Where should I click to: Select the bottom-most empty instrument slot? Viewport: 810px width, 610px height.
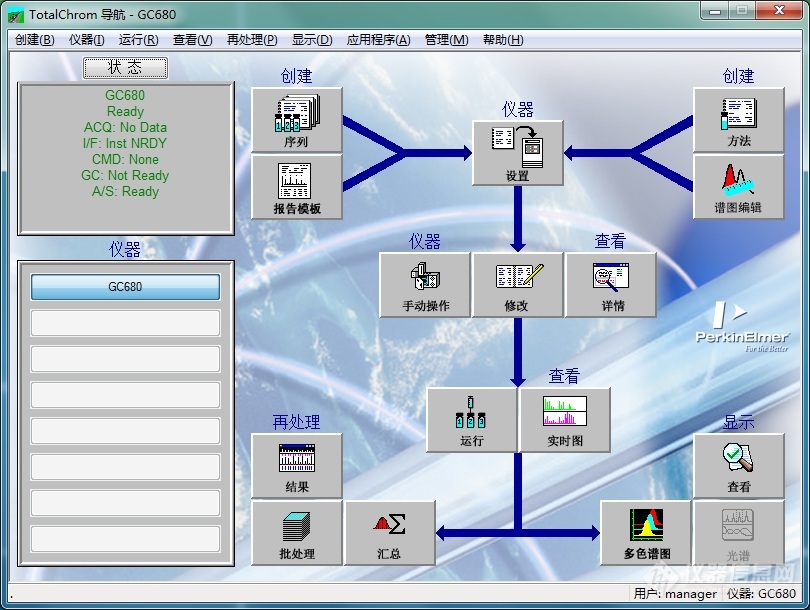126,539
